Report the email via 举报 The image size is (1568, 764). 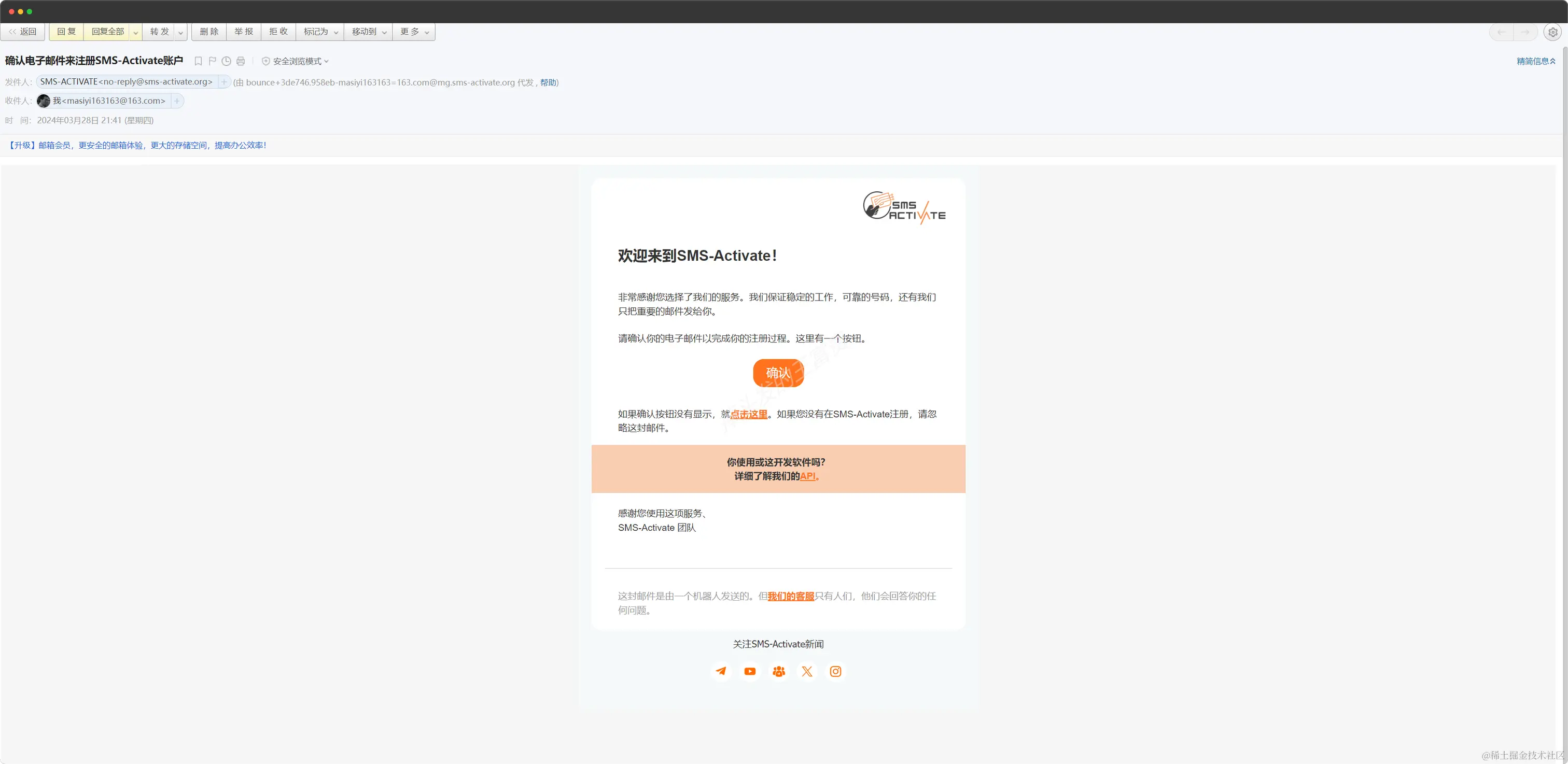coord(244,32)
